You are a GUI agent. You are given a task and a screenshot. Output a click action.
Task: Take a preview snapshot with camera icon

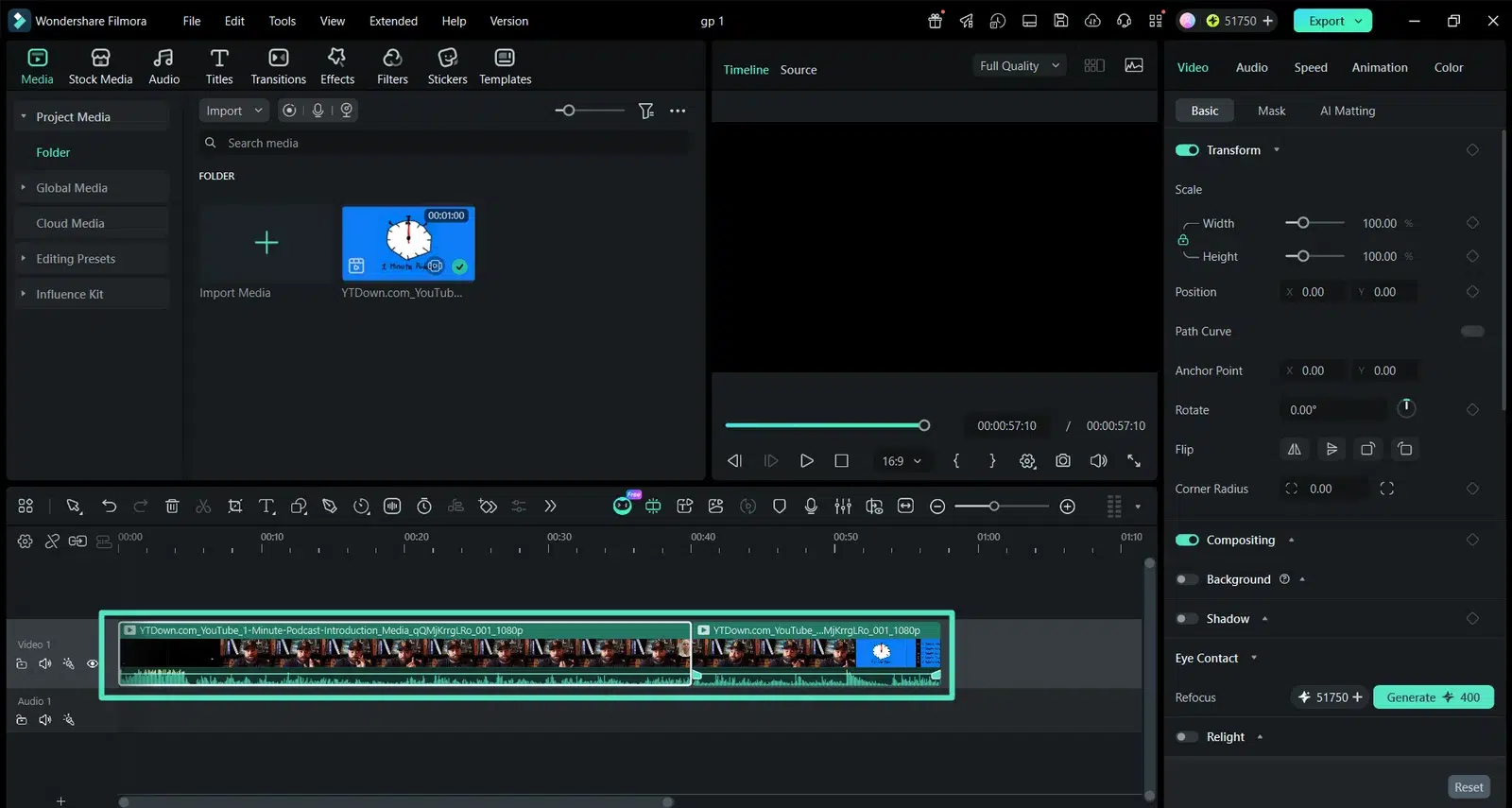[x=1063, y=460]
